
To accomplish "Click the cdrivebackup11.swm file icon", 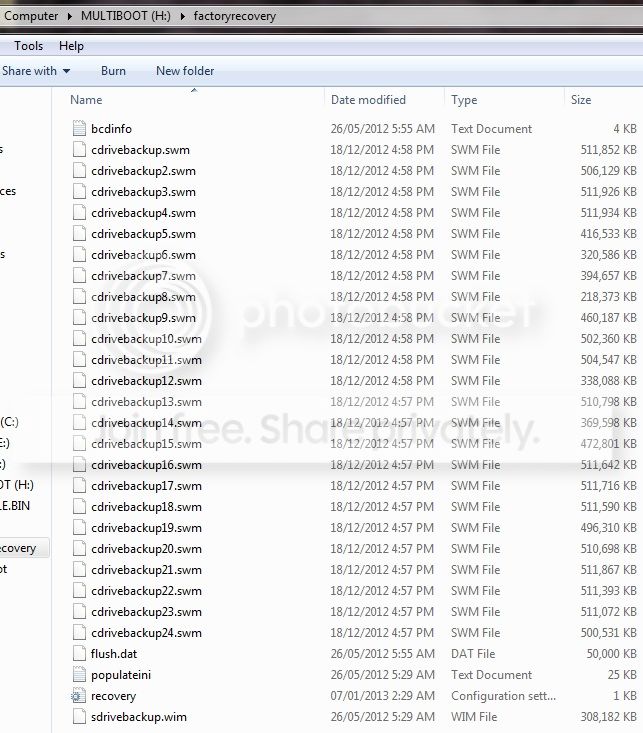I will pyautogui.click(x=79, y=359).
